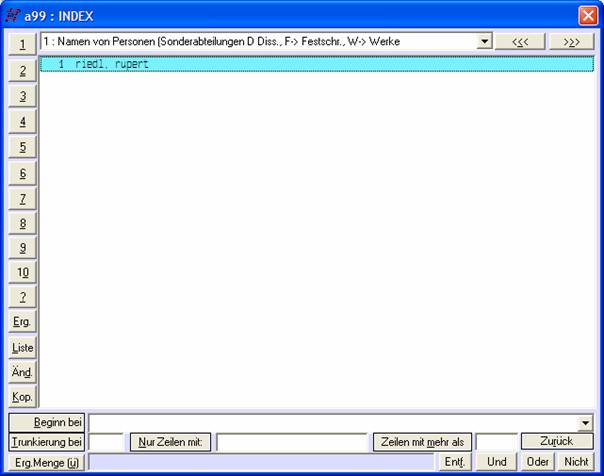
Task: Click the Nicht operator button
Action: coord(576,462)
